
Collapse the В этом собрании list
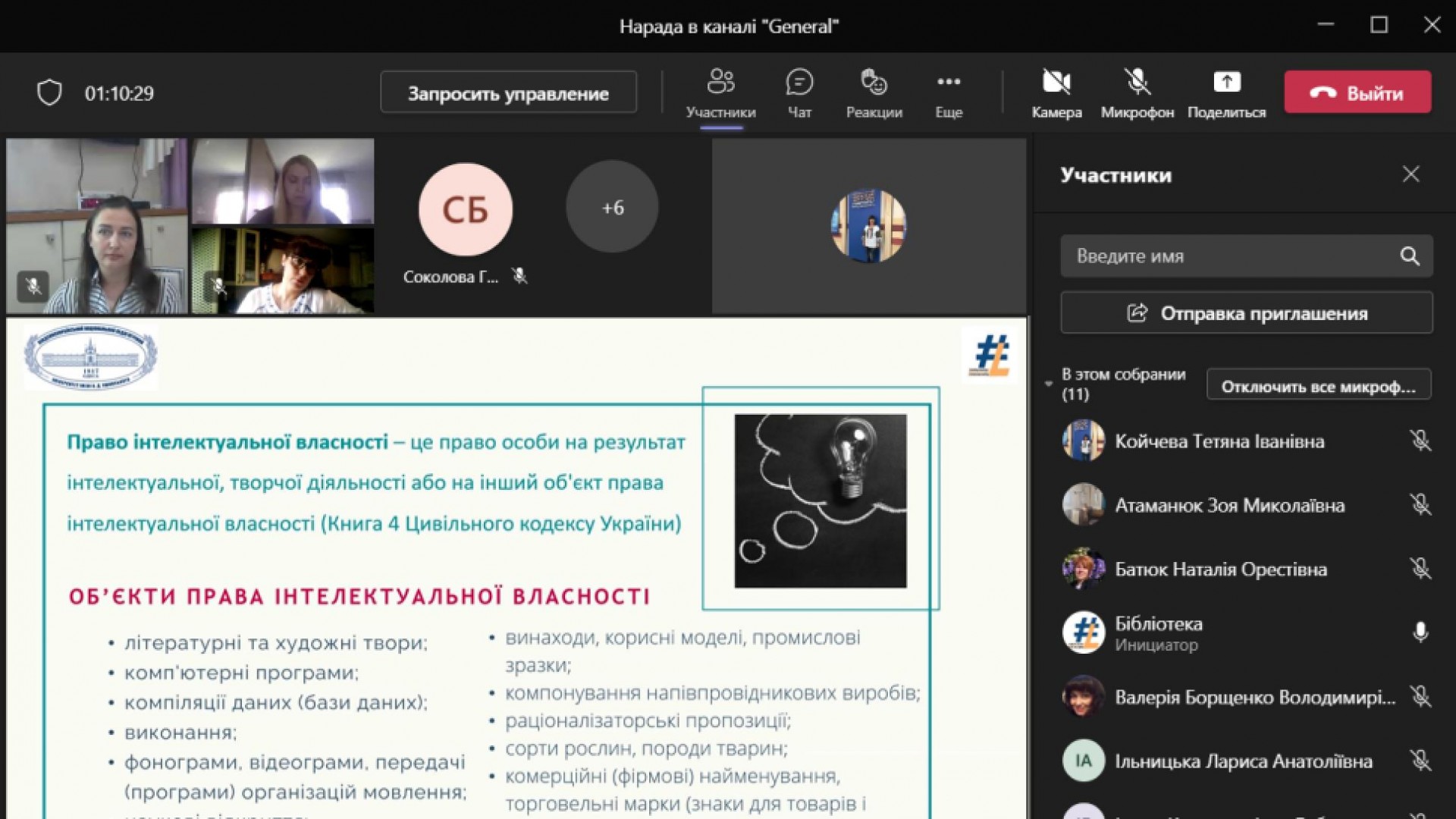pyautogui.click(x=1049, y=384)
